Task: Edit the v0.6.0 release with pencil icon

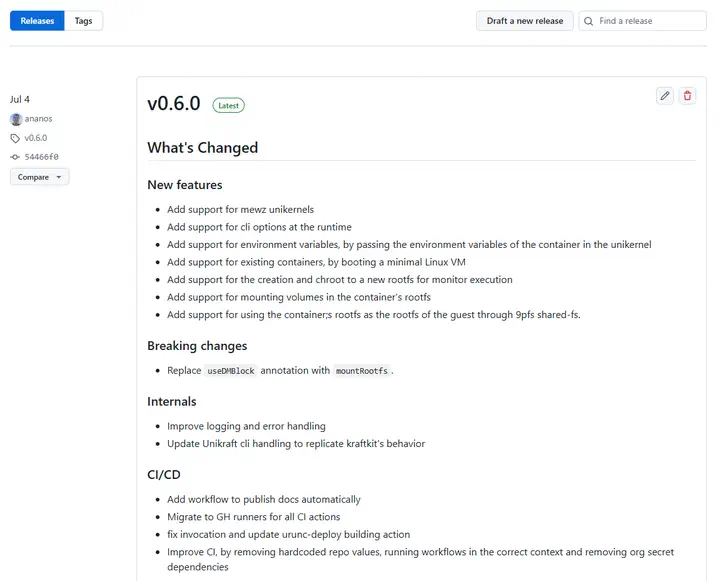Action: click(x=665, y=96)
